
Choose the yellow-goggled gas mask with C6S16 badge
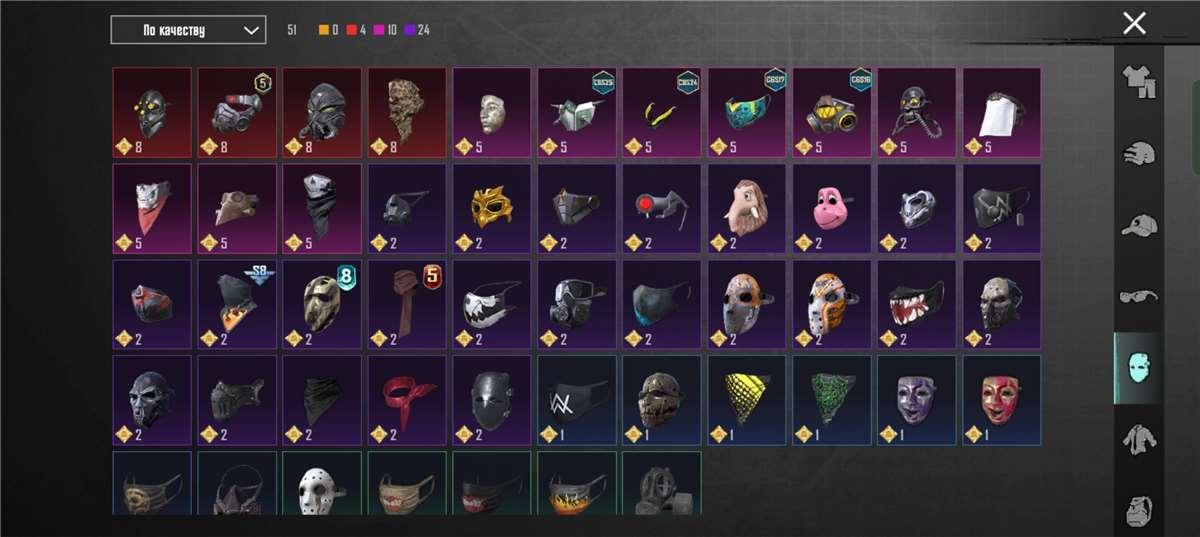[x=832, y=112]
